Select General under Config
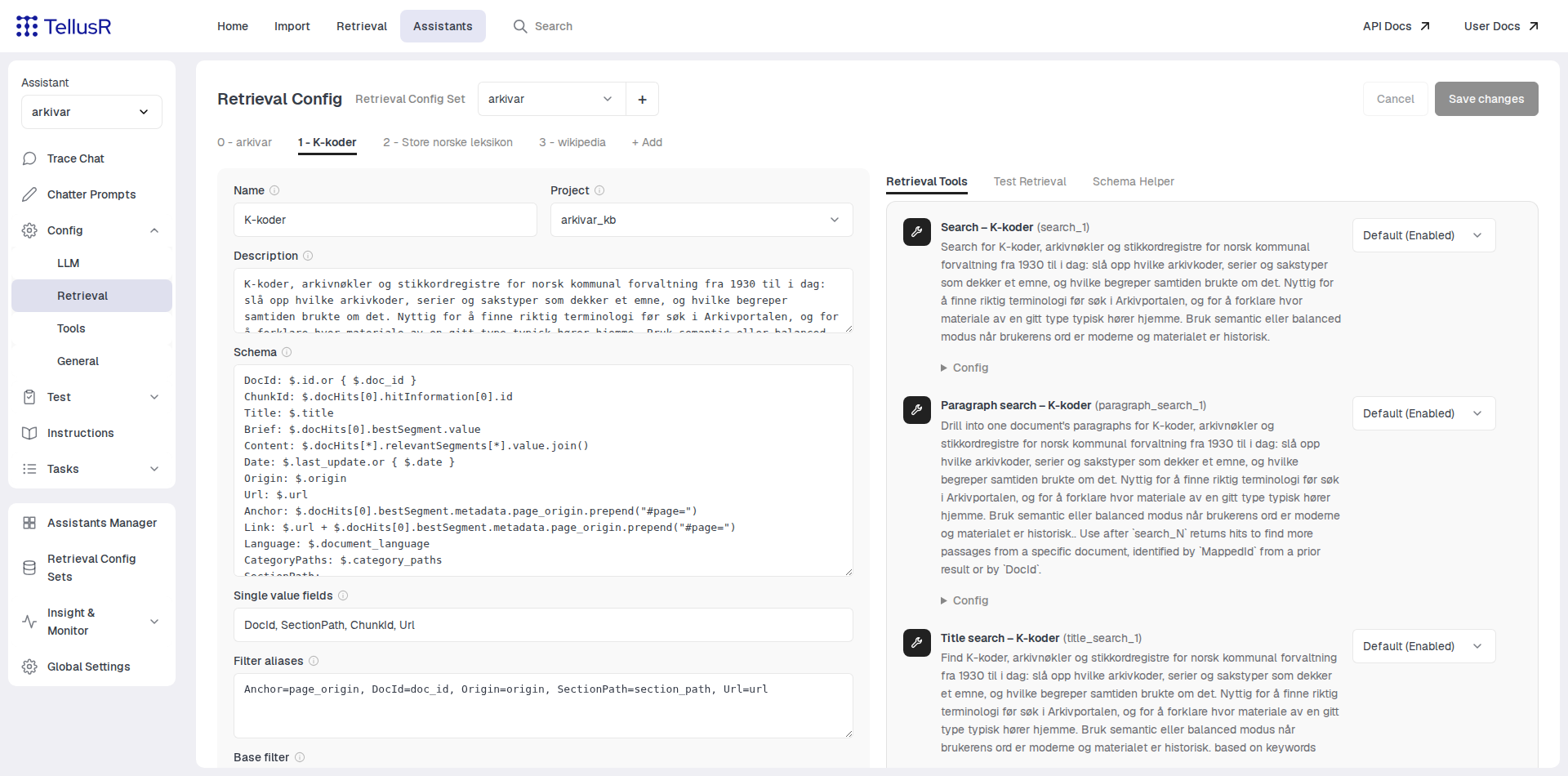The width and height of the screenshot is (1568, 776). coord(91,361)
